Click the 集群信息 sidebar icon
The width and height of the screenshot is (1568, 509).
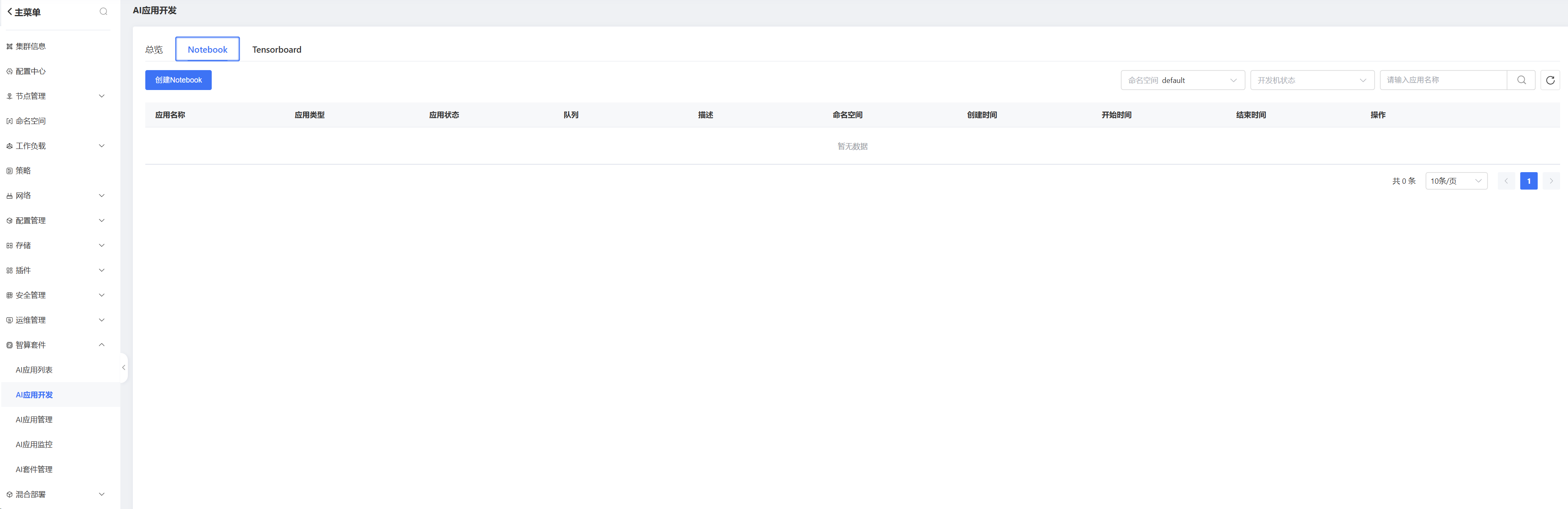9,46
